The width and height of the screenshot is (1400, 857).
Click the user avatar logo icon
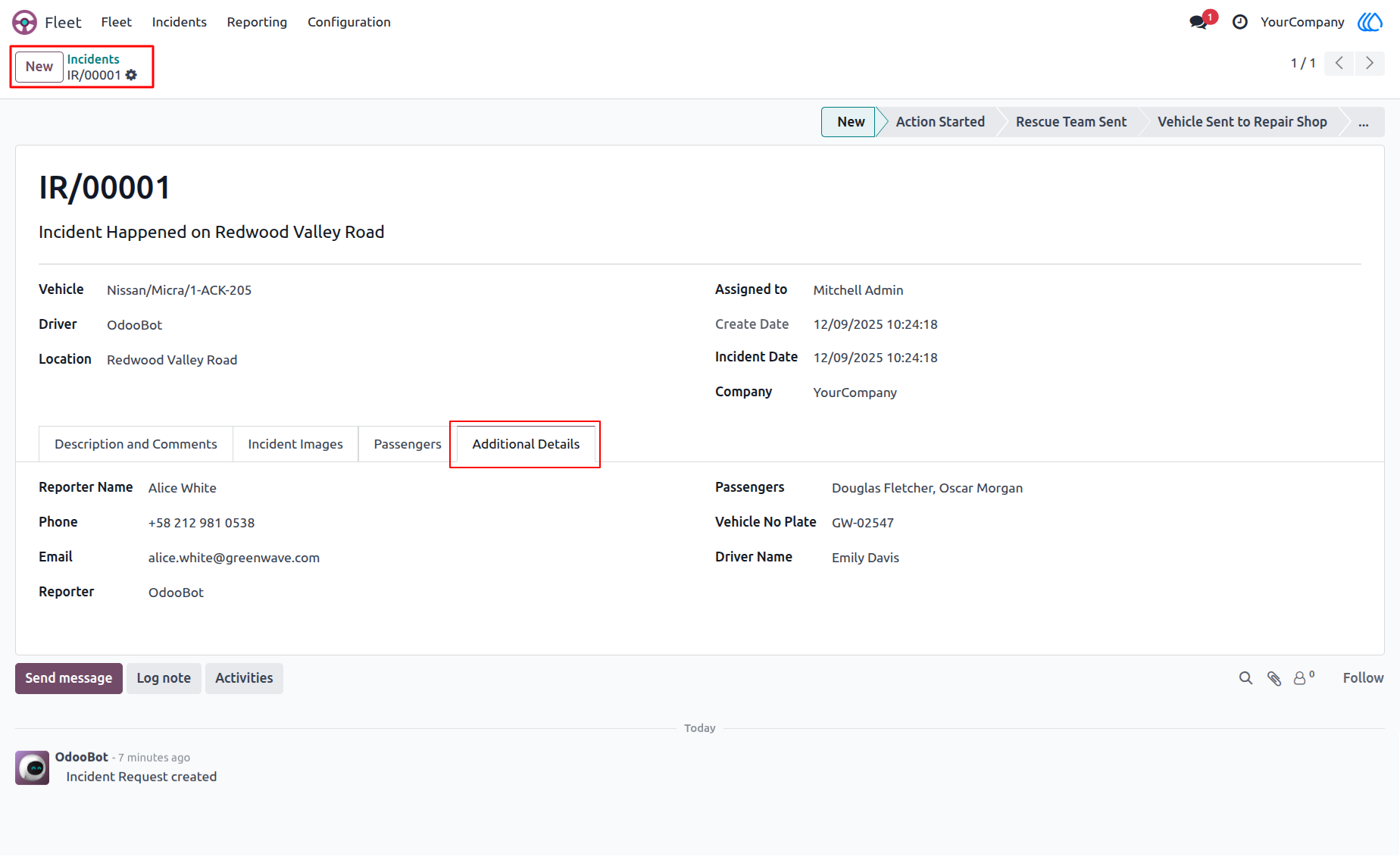coord(1370,22)
